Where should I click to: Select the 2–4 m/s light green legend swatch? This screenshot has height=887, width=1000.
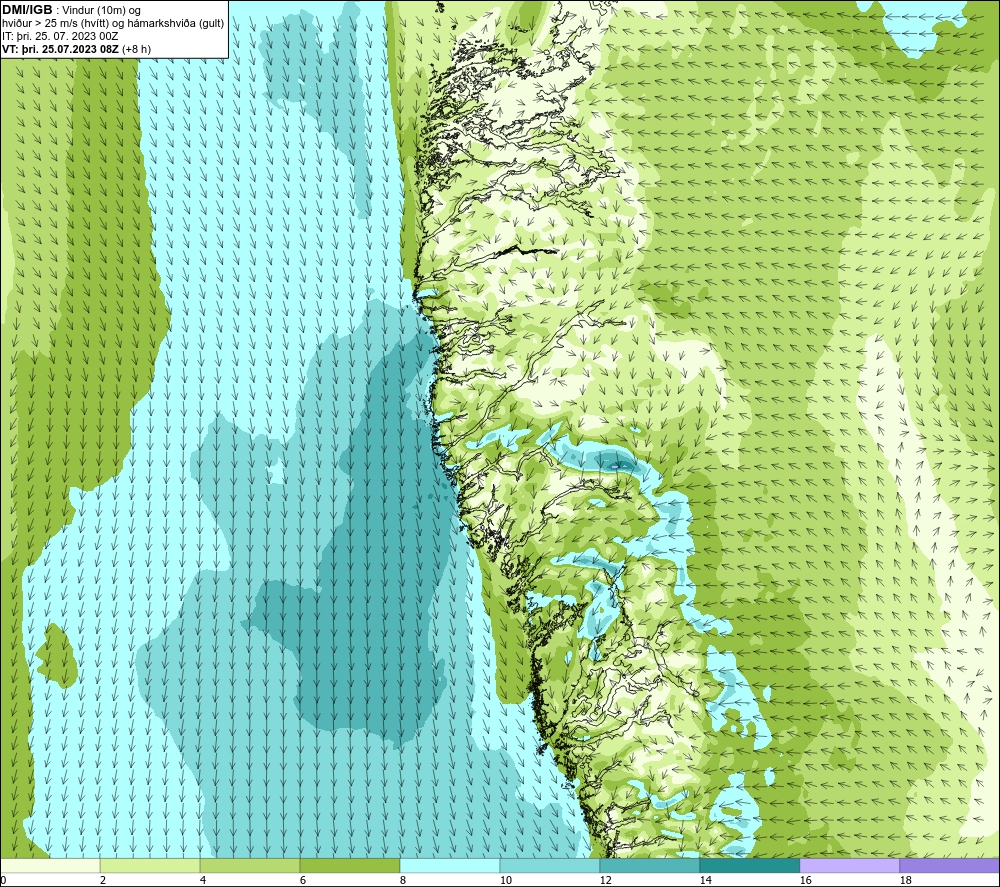[150, 865]
